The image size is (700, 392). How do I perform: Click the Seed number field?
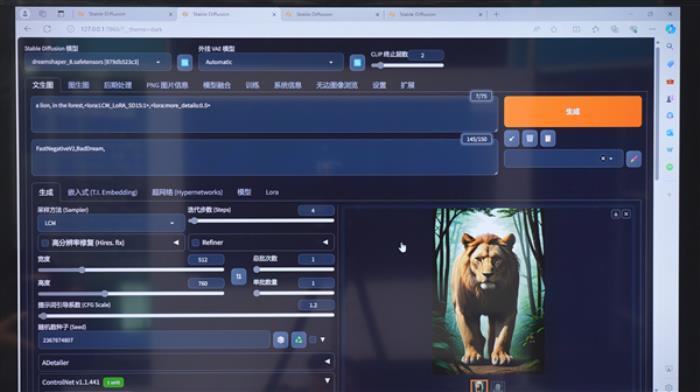[154, 340]
